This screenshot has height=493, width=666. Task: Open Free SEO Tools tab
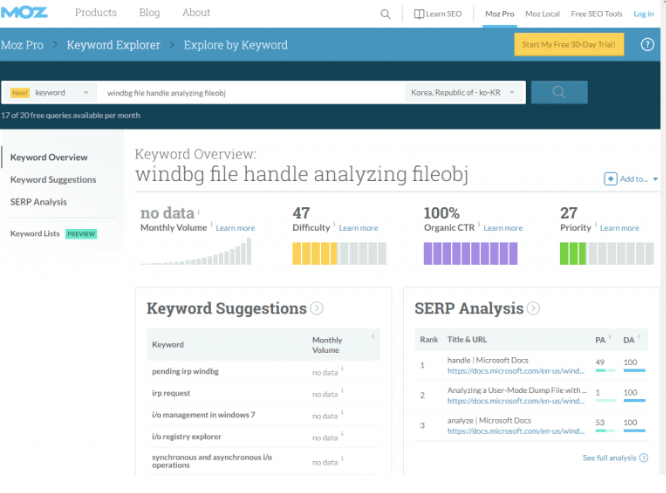point(596,14)
